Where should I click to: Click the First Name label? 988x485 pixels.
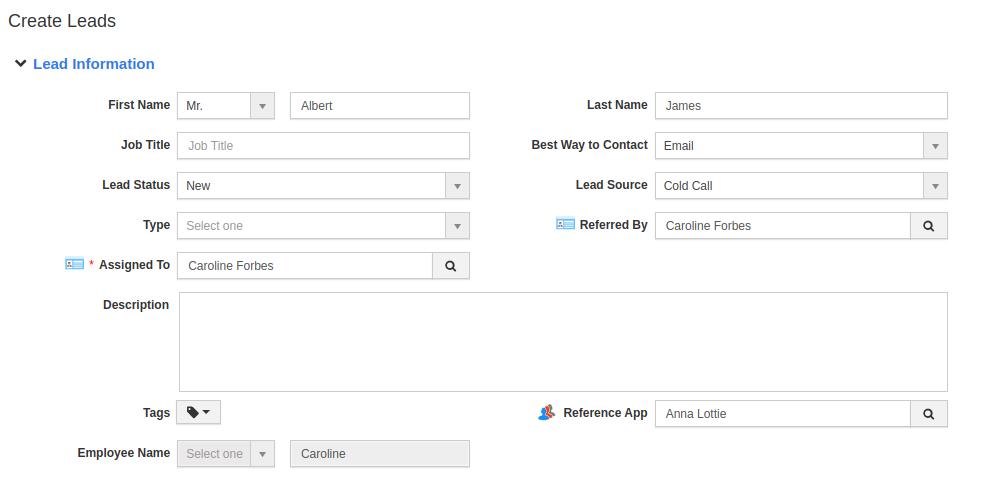pyautogui.click(x=139, y=105)
